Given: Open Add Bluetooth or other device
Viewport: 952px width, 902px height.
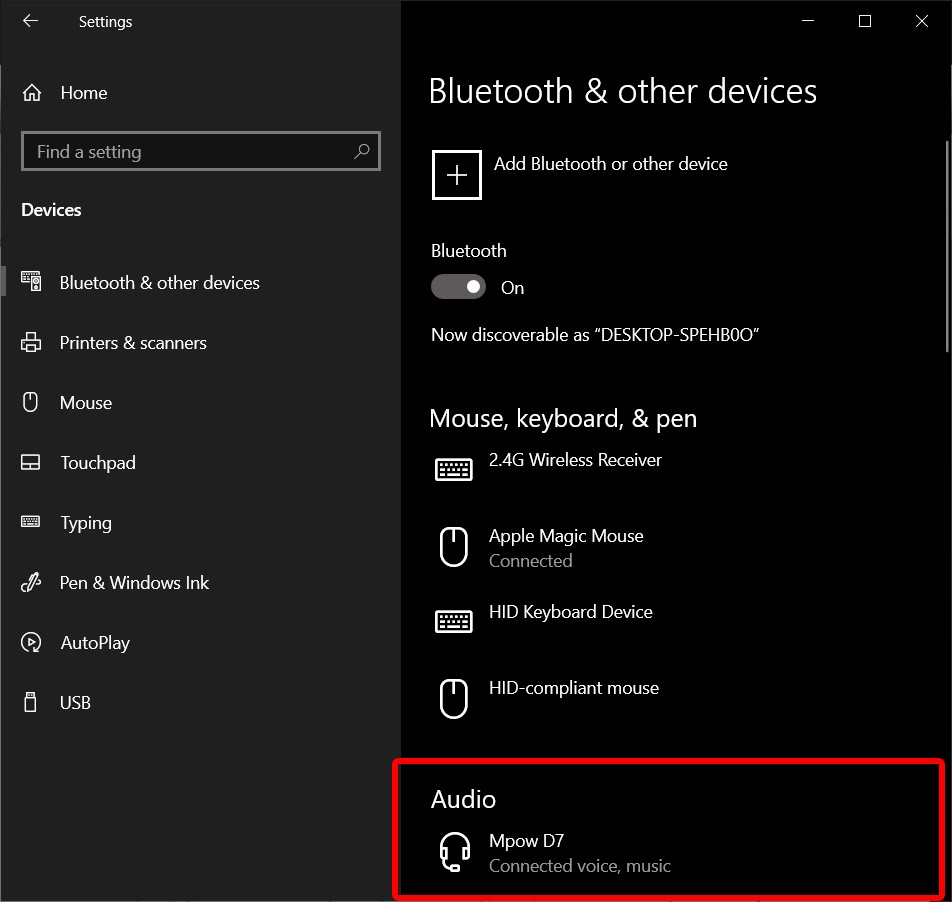Looking at the screenshot, I should 611,164.
